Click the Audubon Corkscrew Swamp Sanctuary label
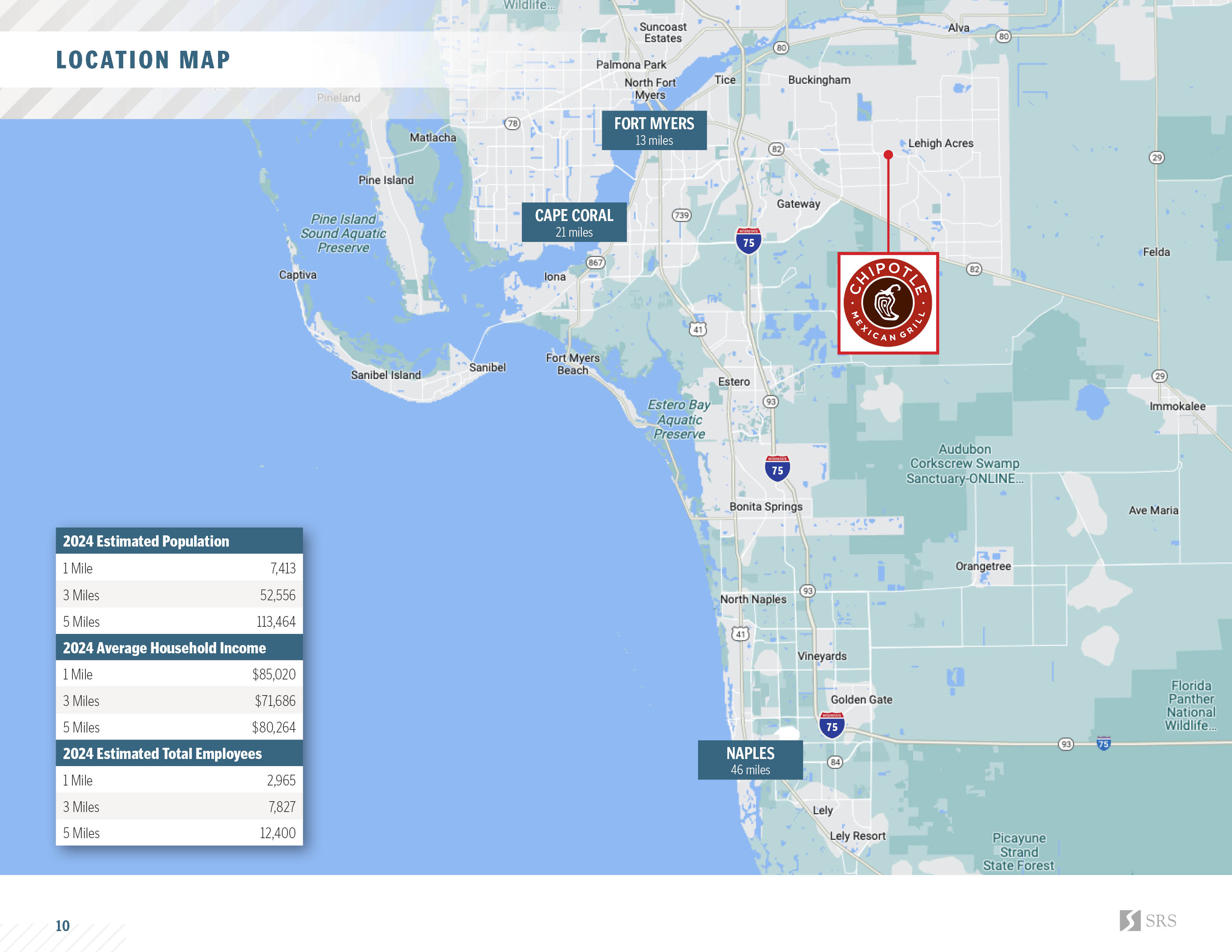This screenshot has width=1232, height=952. click(x=965, y=464)
